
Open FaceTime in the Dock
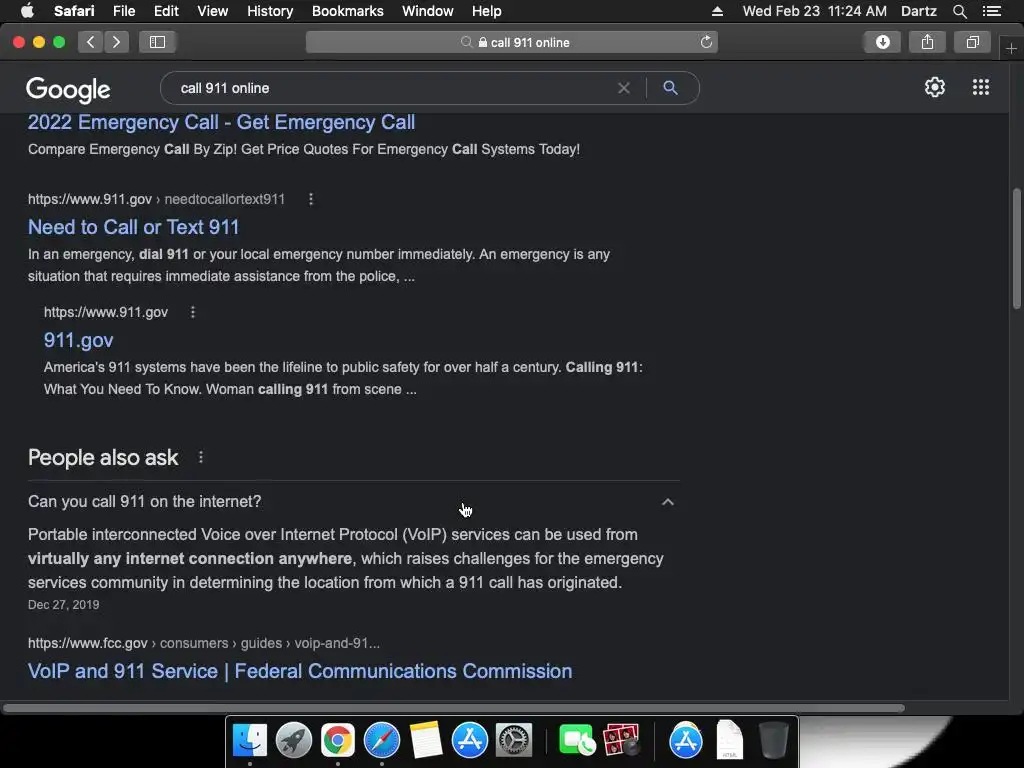click(x=576, y=740)
